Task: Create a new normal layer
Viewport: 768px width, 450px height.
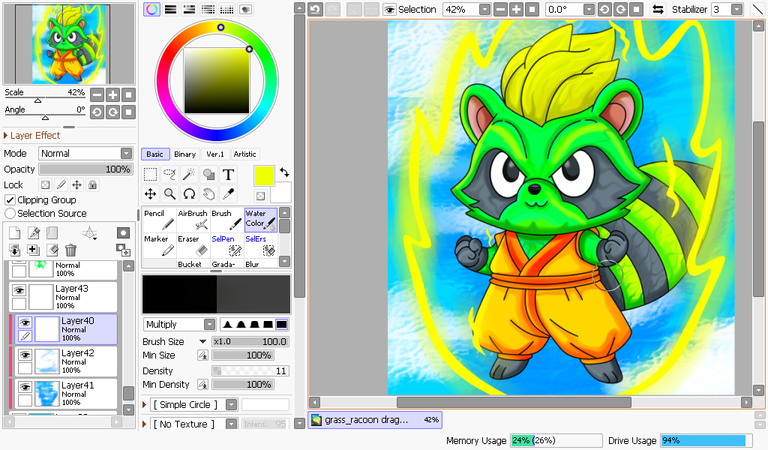Action: [15, 233]
